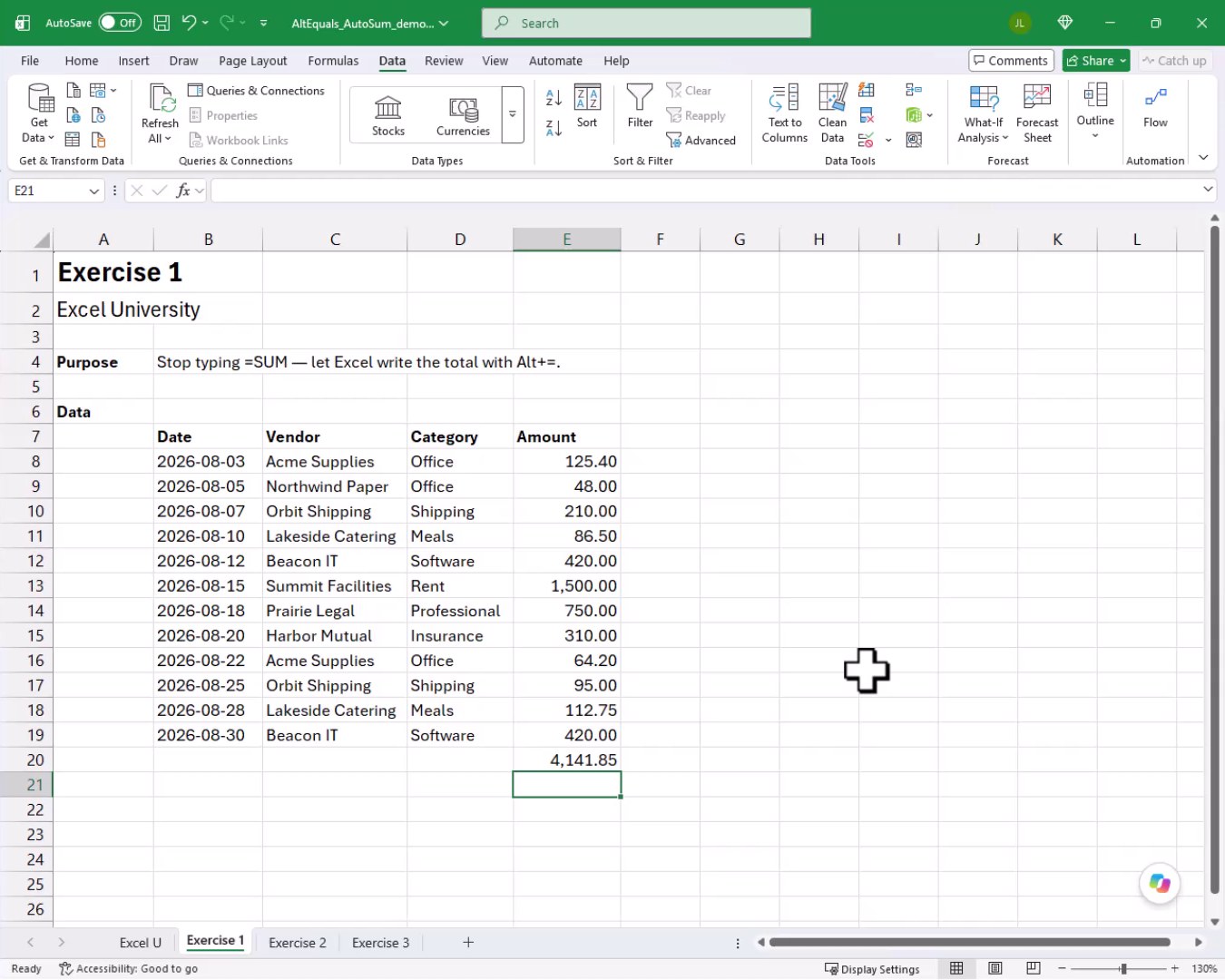Sort descending with the Z to A icon
Screen dimensions: 1225x980
(554, 129)
